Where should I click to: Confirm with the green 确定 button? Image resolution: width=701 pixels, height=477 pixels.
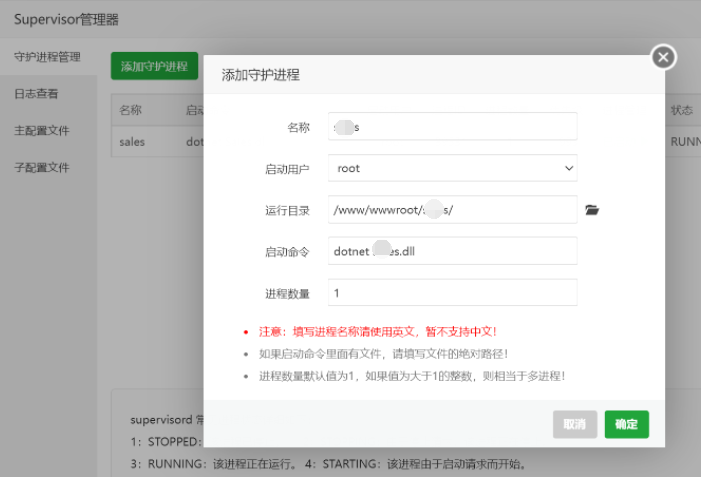[626, 424]
